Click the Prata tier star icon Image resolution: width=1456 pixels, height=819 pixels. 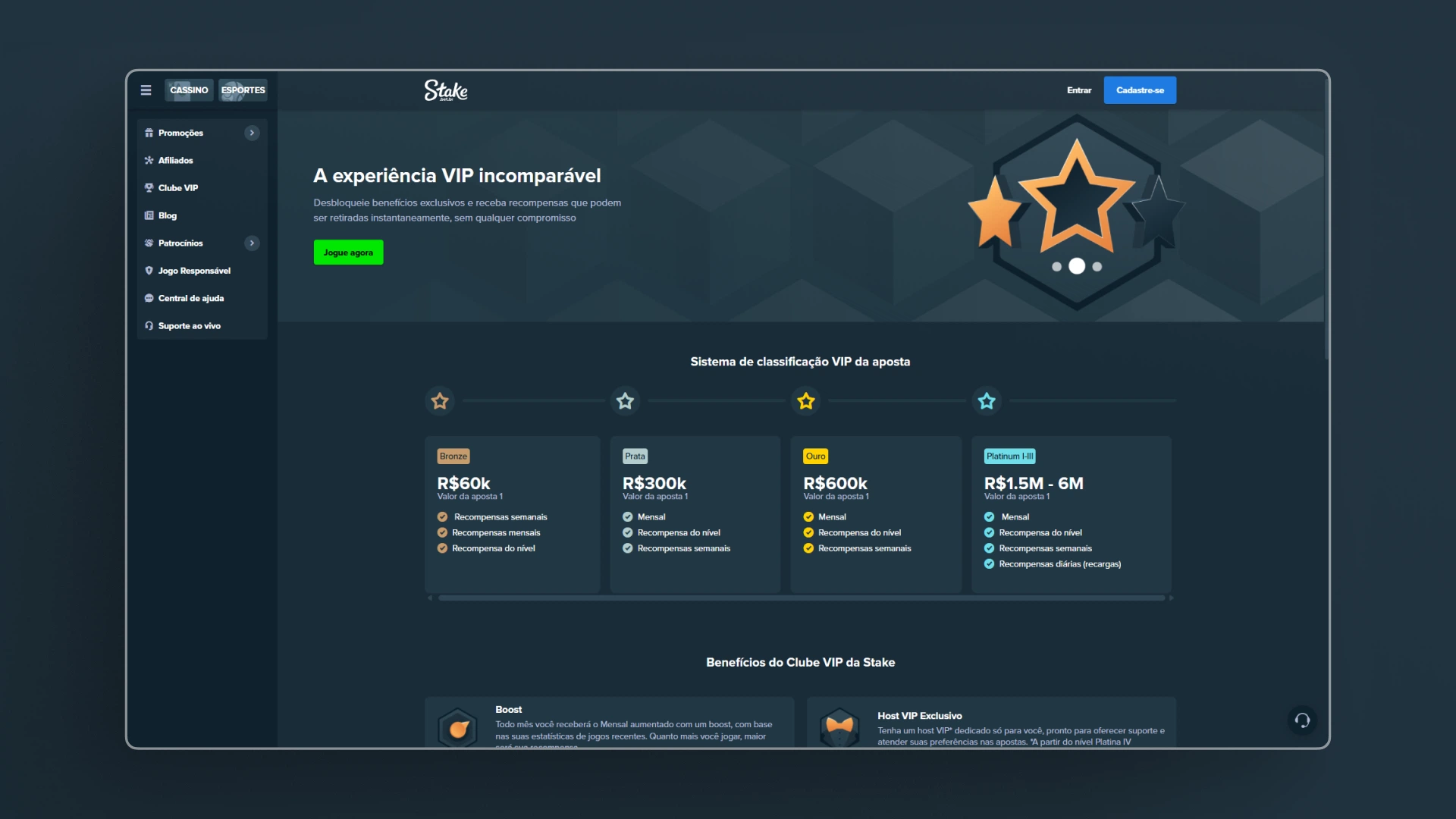tap(625, 400)
